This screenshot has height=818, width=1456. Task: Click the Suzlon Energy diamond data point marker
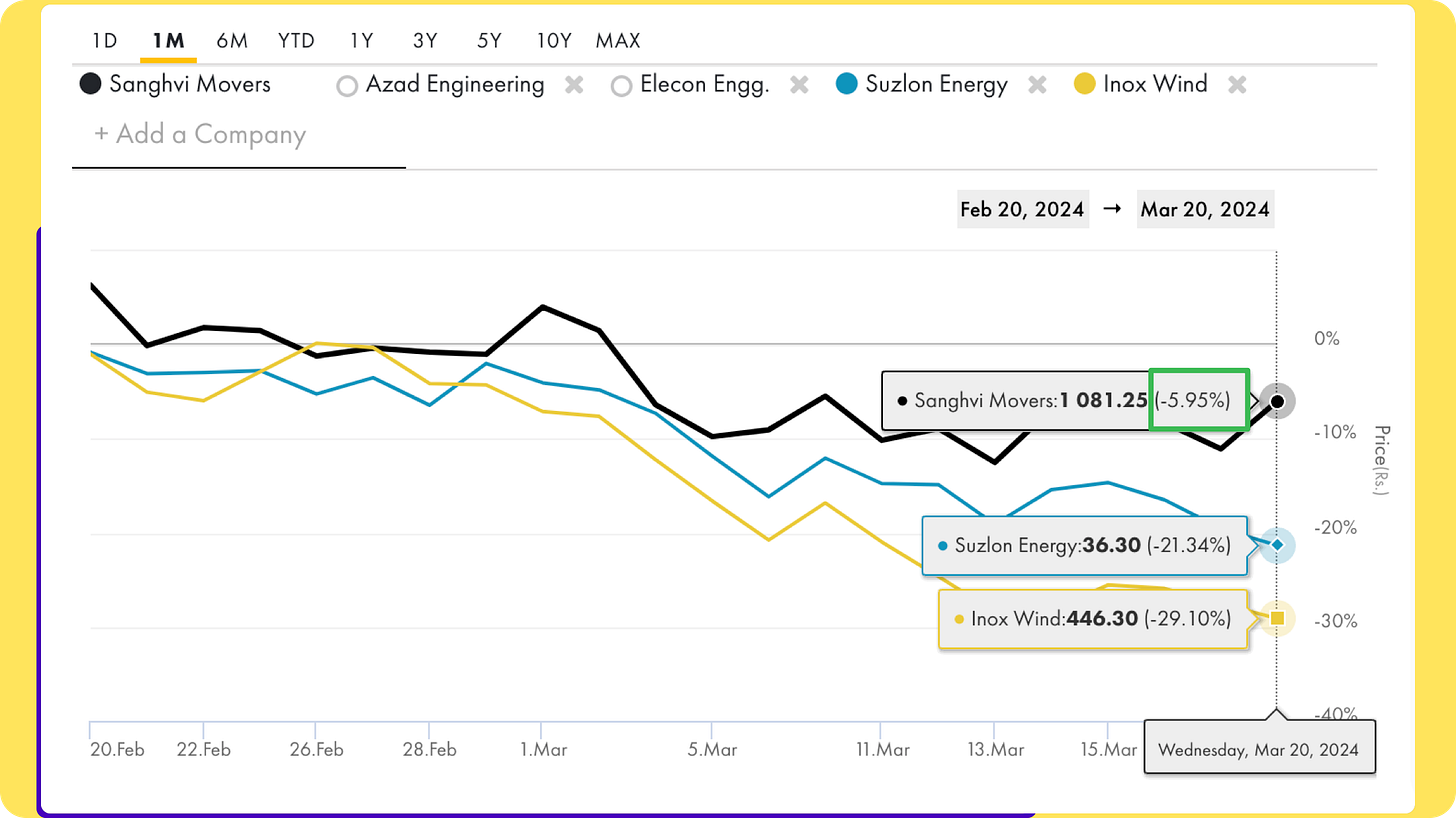pyautogui.click(x=1277, y=545)
